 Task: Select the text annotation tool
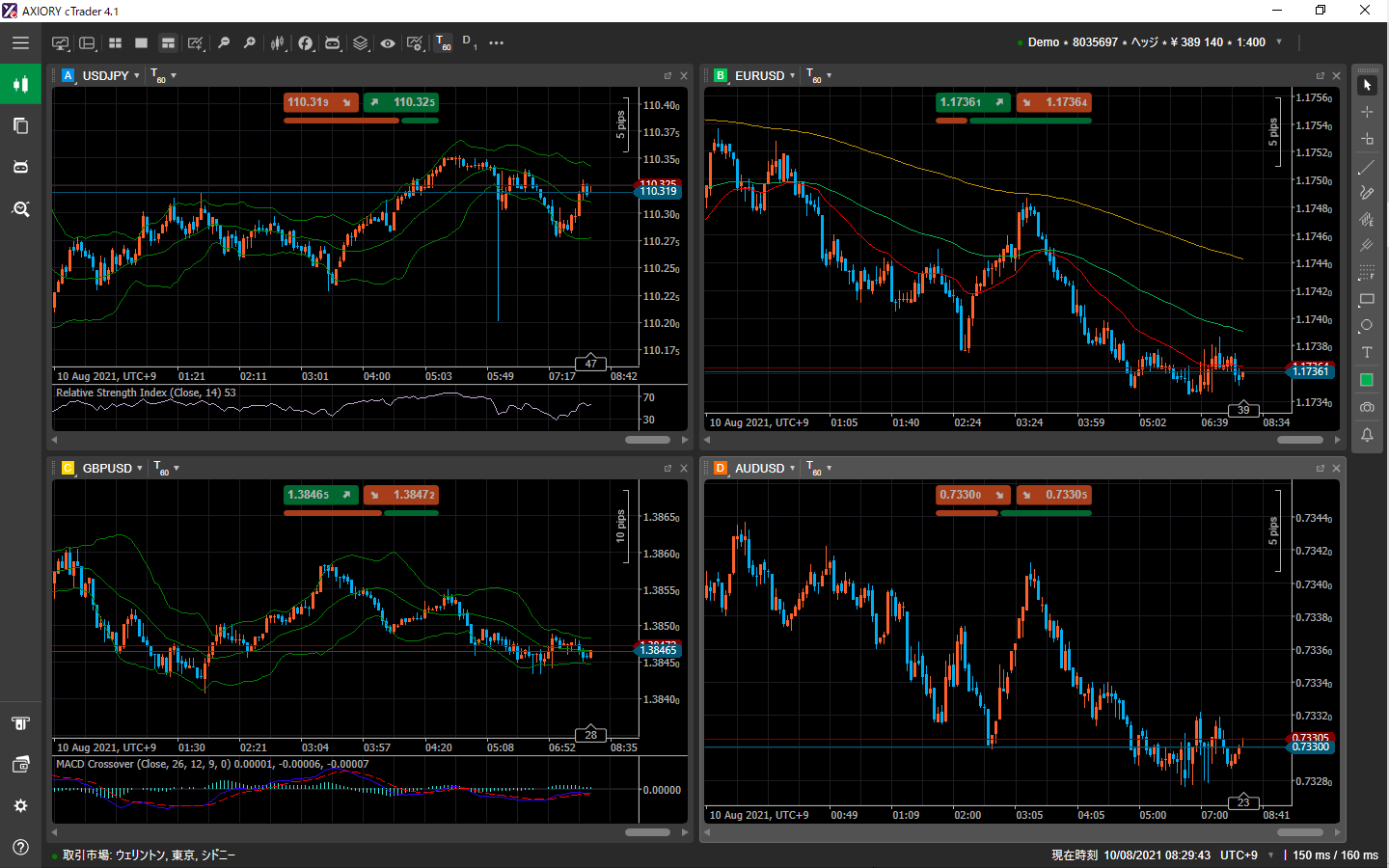1367,352
